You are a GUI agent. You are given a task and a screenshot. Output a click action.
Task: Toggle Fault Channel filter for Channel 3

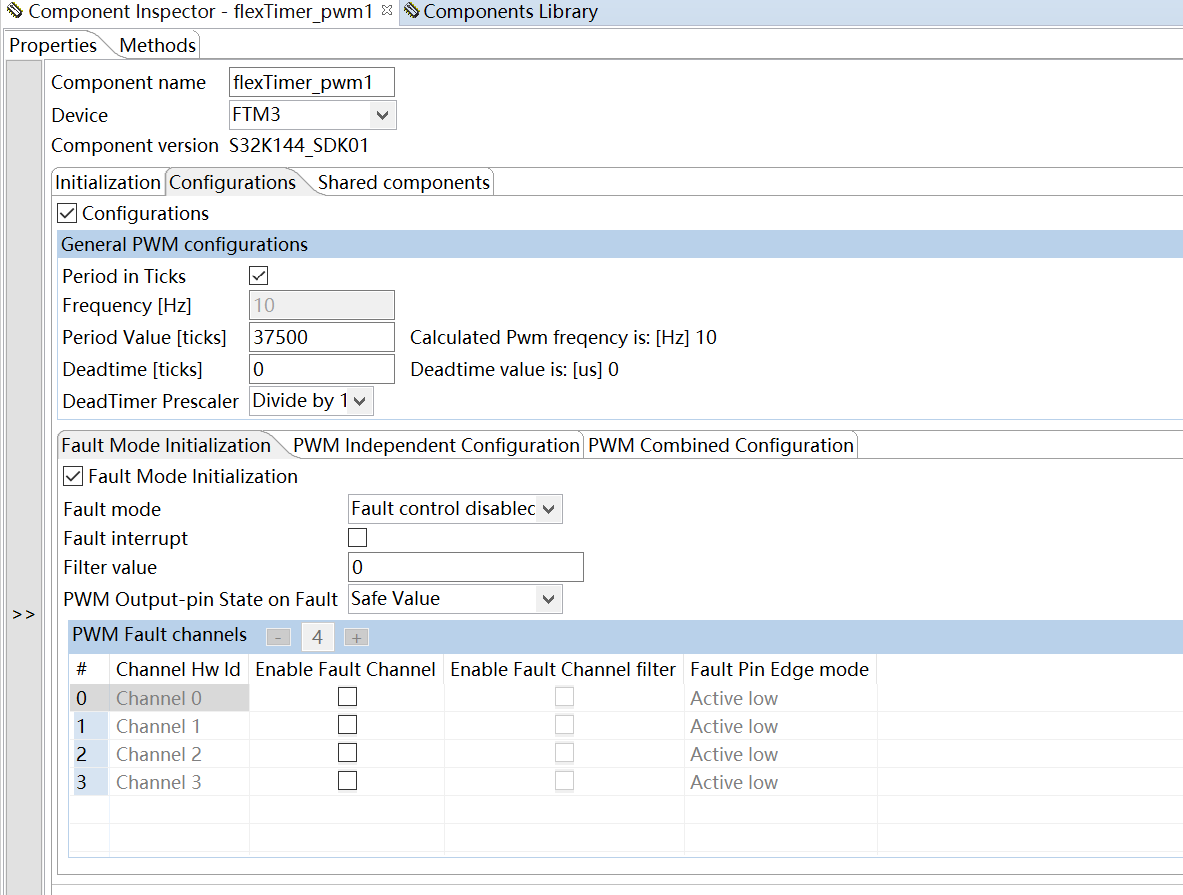coord(564,780)
